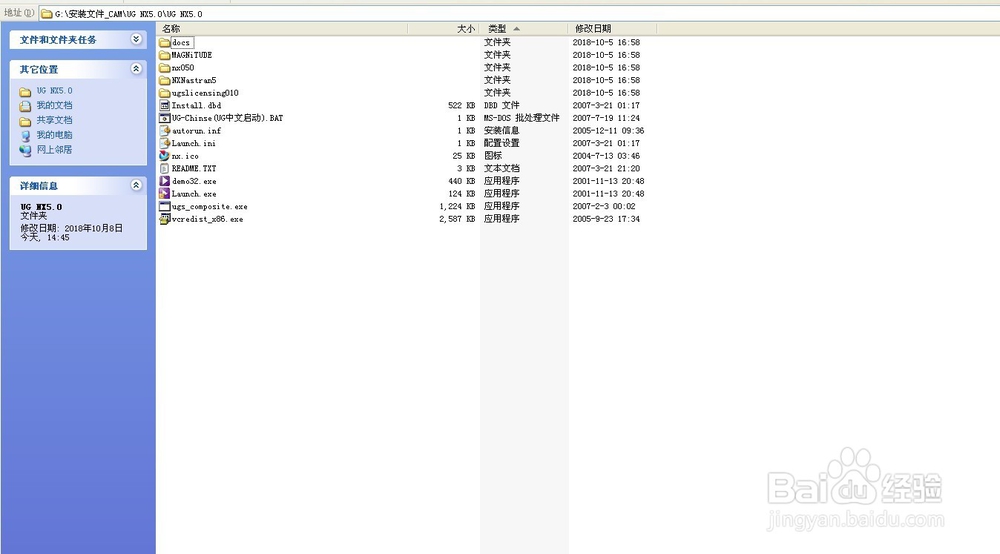Click the 安装信息 type text
Screen dimensions: 1000x554
click(501, 130)
